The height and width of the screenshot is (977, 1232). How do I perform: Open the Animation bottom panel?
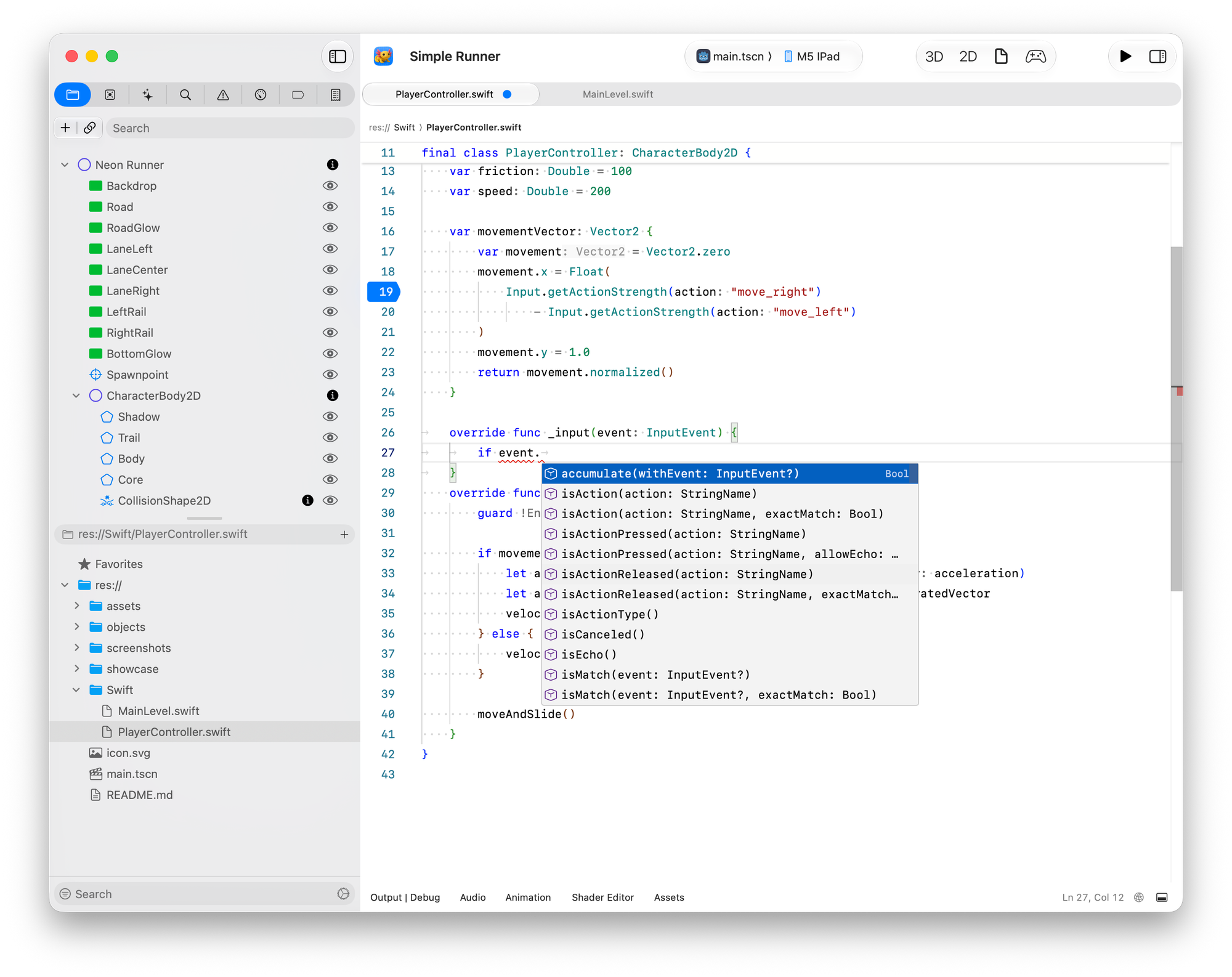click(528, 898)
